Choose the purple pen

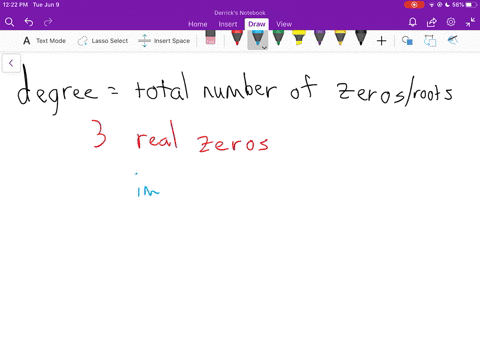(x=319, y=37)
